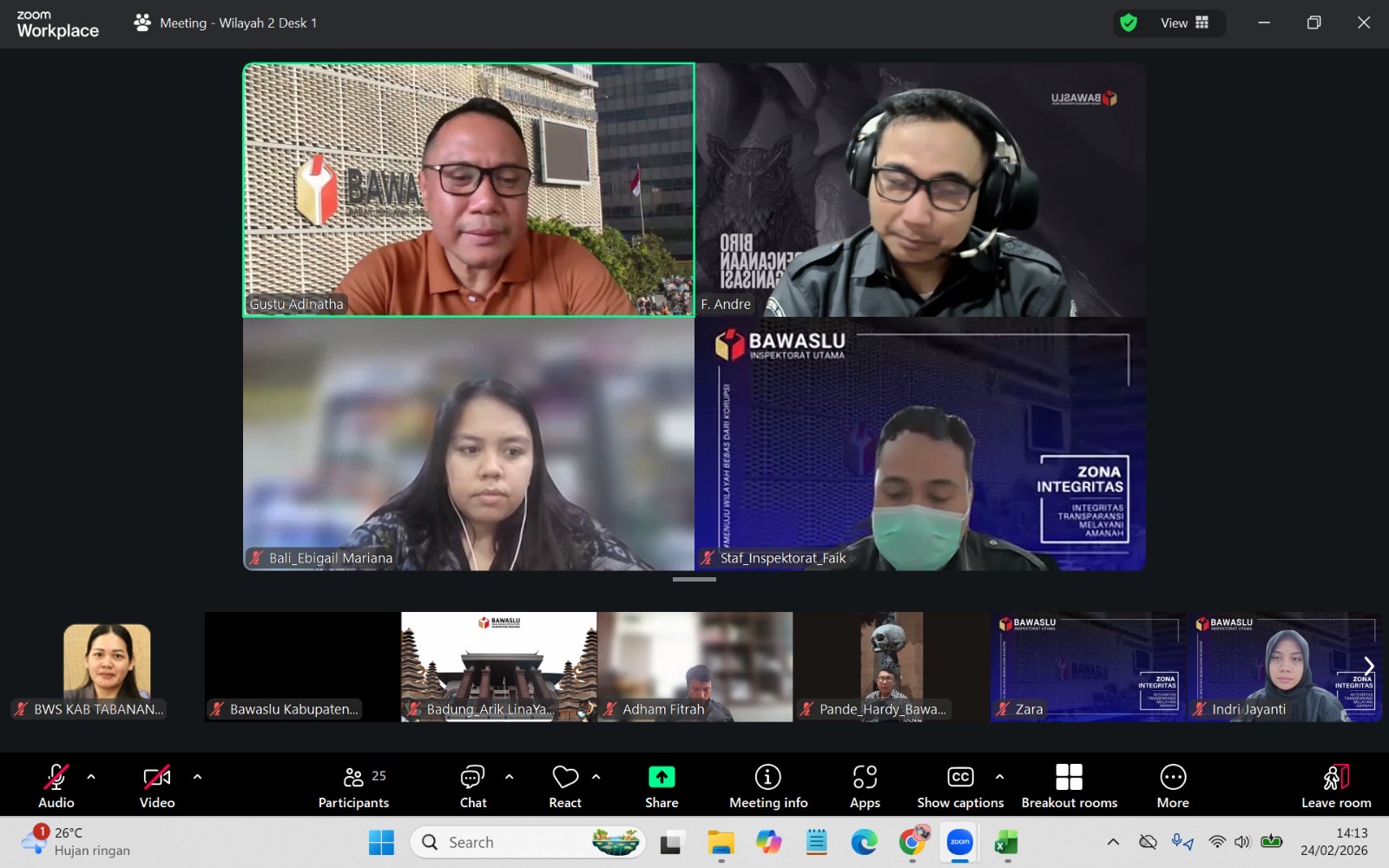Expand audio settings arrow next to Audio

tap(91, 777)
